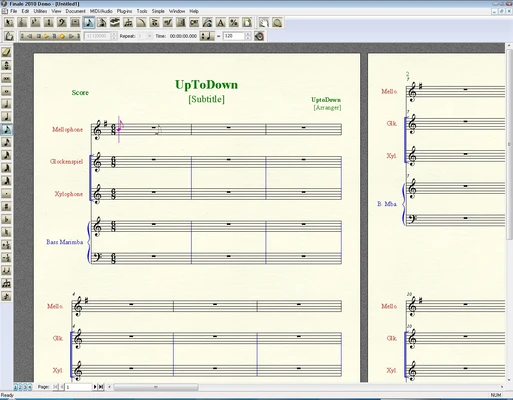Screen dimensions: 513x400
Task: Toggle half note duration in palette
Action: click(6, 104)
